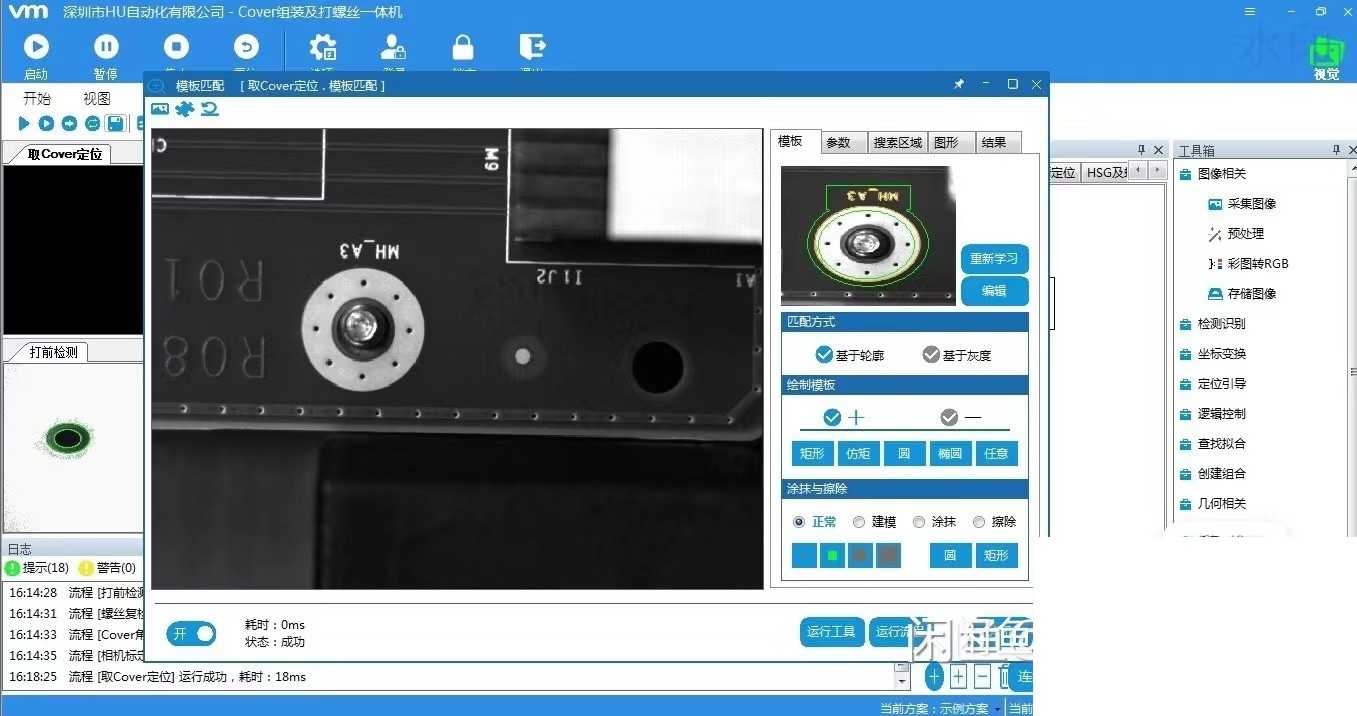Open the 视图 menu
The height and width of the screenshot is (716, 1357).
coord(97,98)
